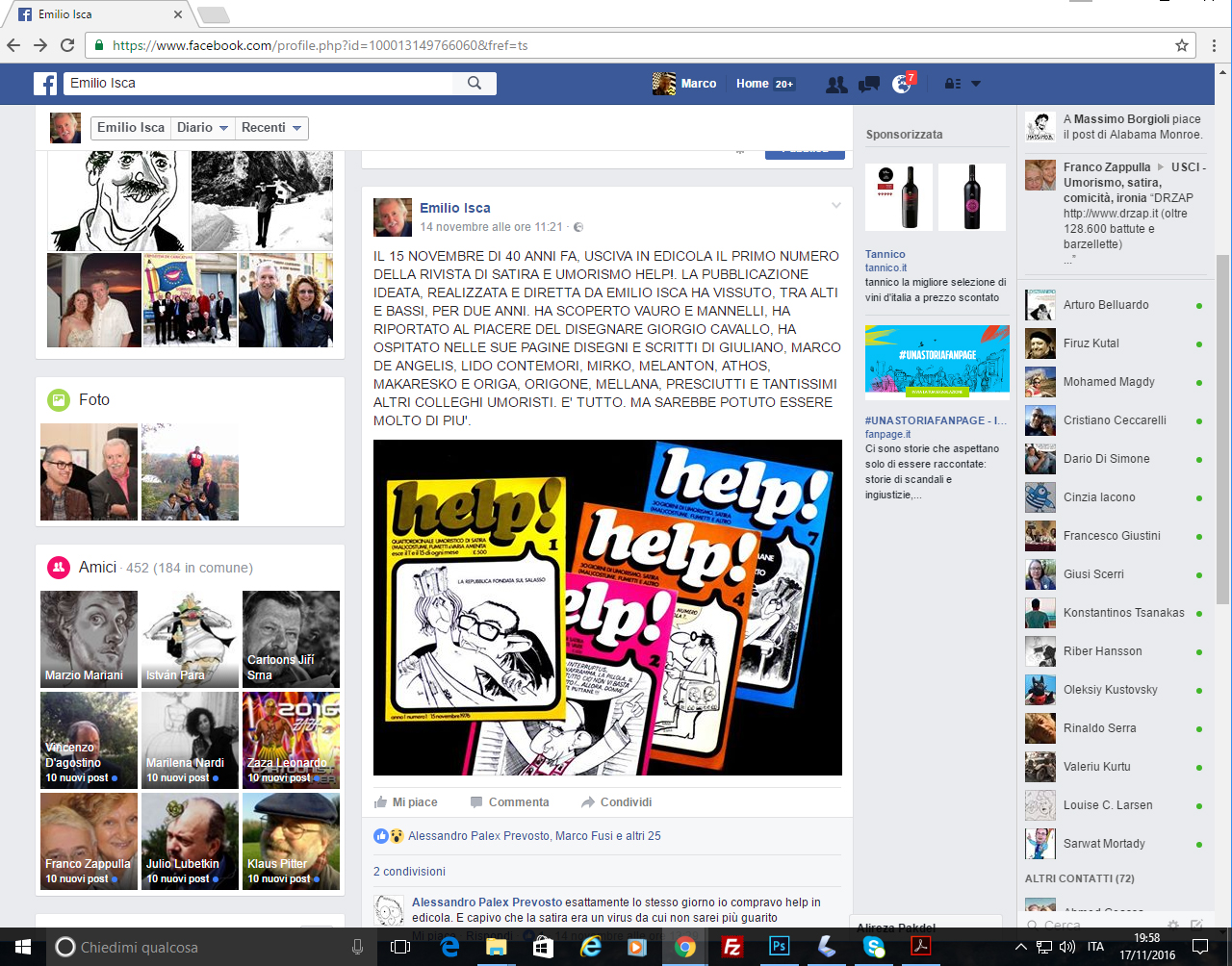Open #UNASTORIAFANPAGE sponsored banner
Viewport: 1232px width, 966px height.
click(x=937, y=362)
